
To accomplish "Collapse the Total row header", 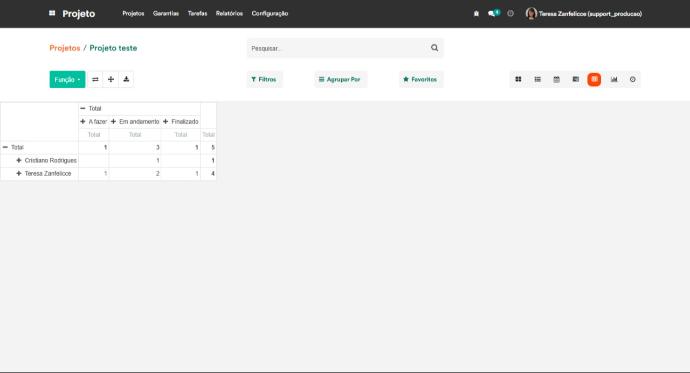I will (x=40, y=147).
